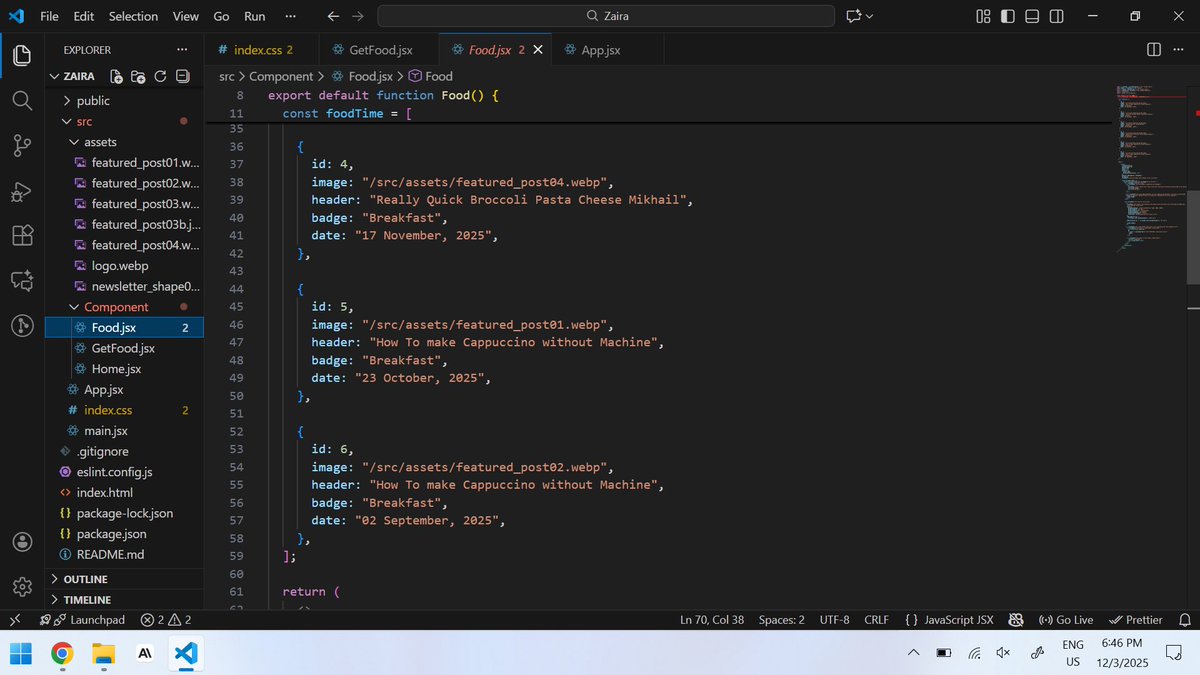The width and height of the screenshot is (1200, 675).
Task: Toggle the Secondary Side Bar
Action: (x=1057, y=15)
